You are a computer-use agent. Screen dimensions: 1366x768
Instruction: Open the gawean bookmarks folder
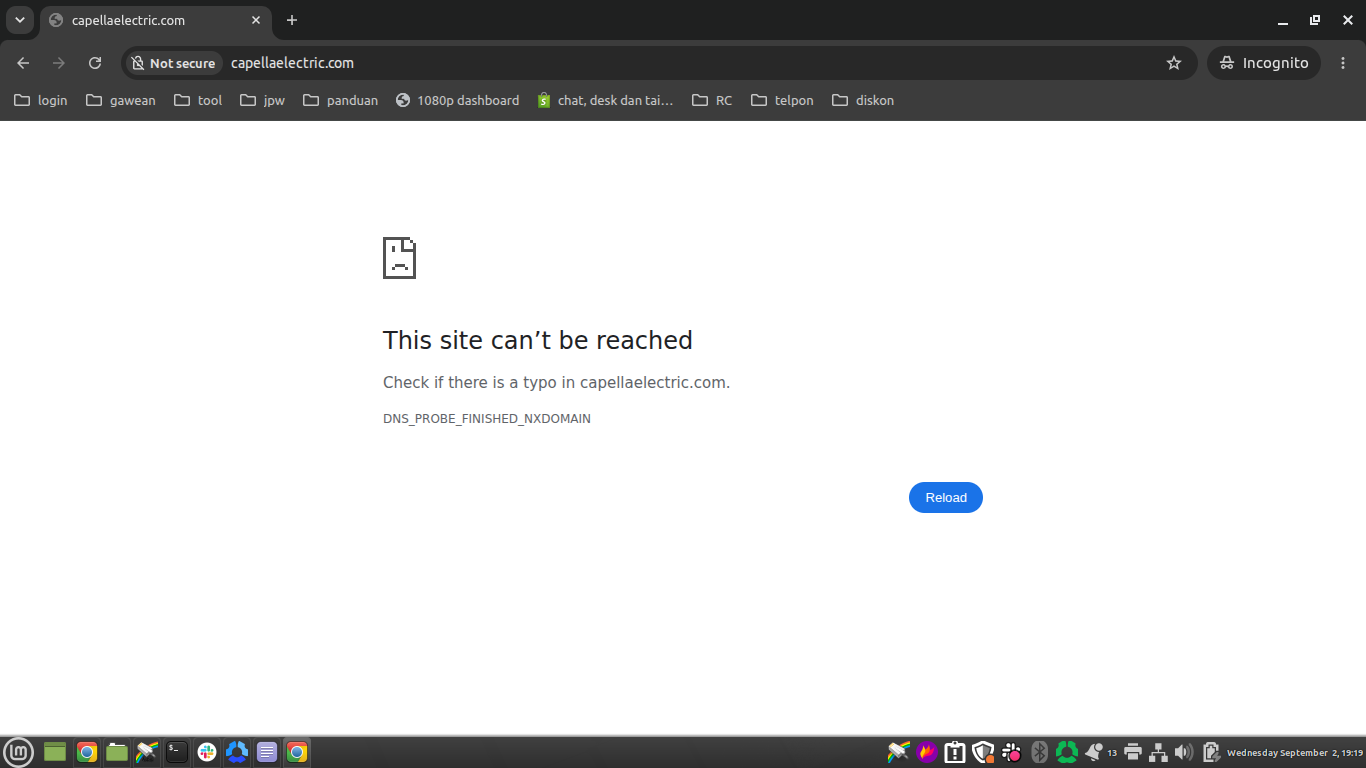pos(121,100)
